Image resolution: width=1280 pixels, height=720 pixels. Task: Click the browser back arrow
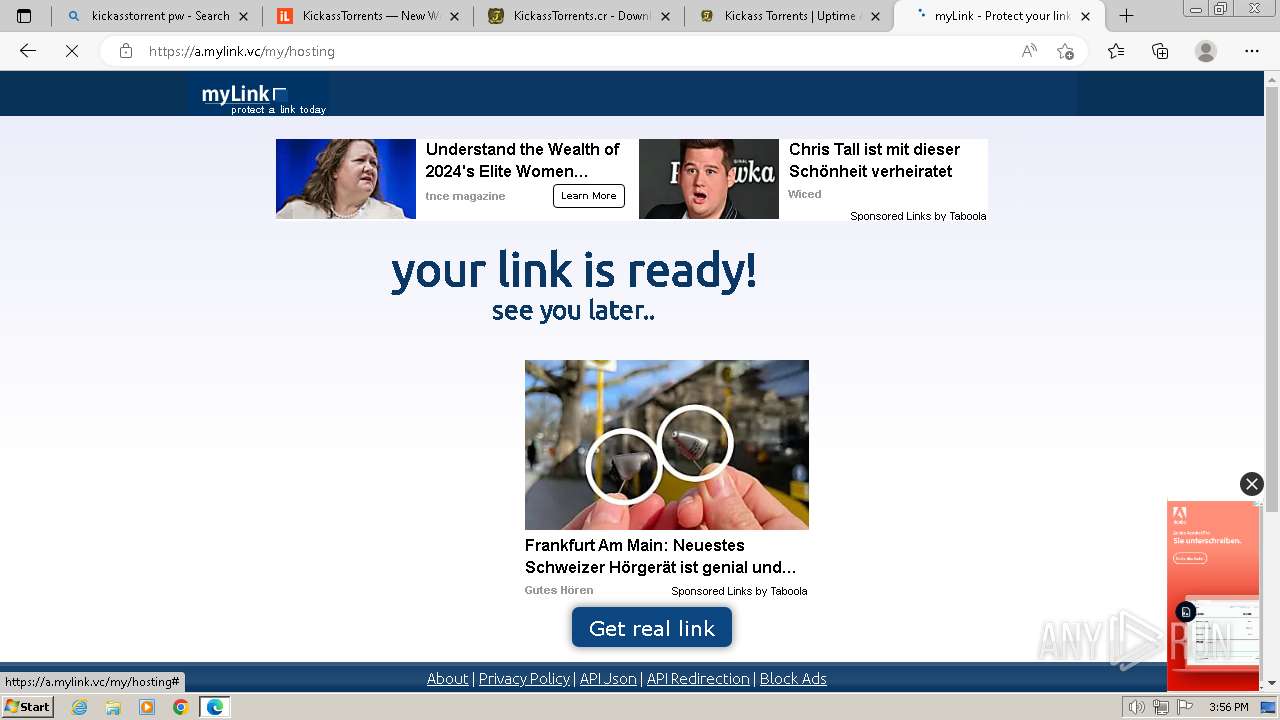(x=28, y=51)
